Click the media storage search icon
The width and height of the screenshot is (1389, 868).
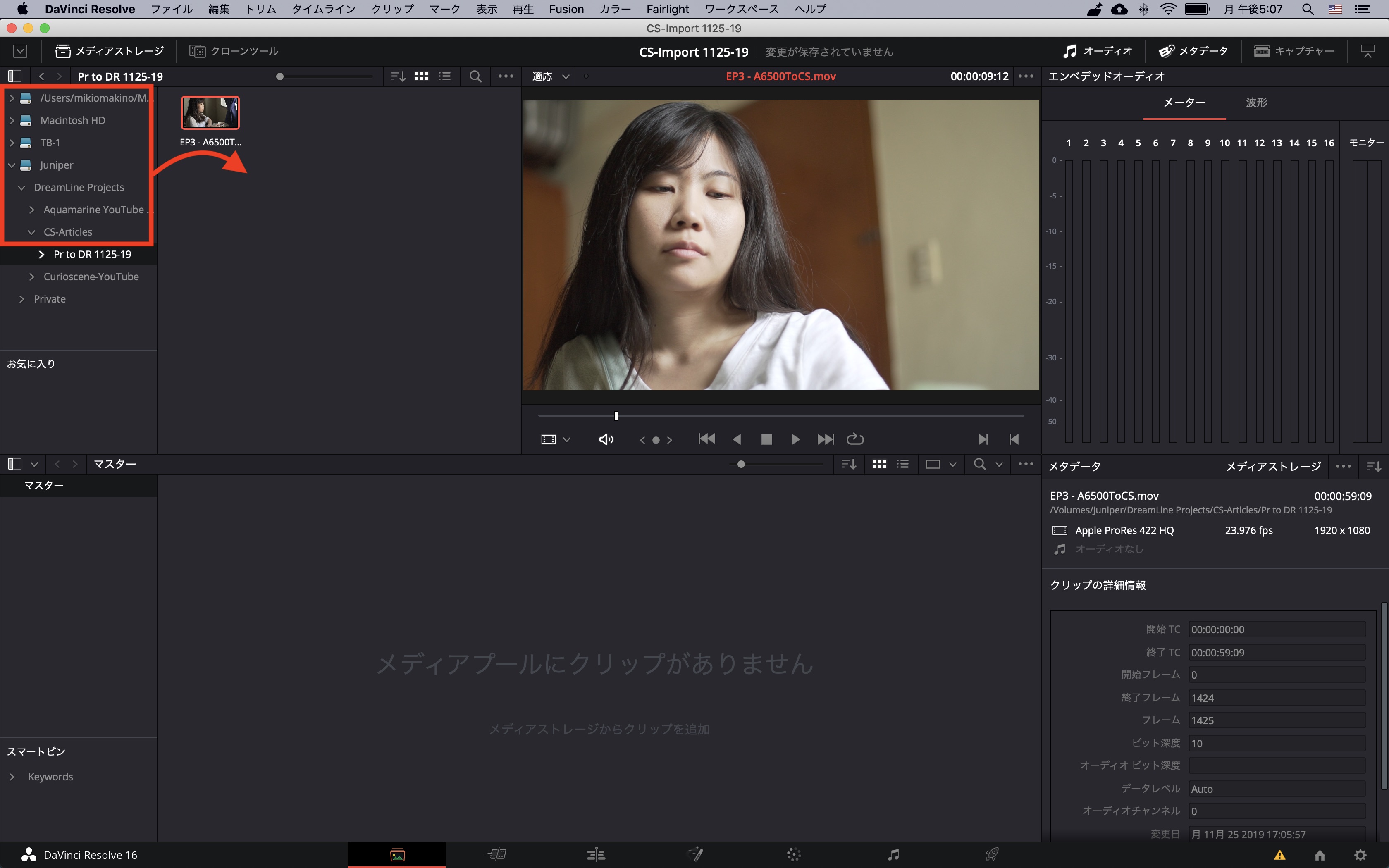pos(475,76)
